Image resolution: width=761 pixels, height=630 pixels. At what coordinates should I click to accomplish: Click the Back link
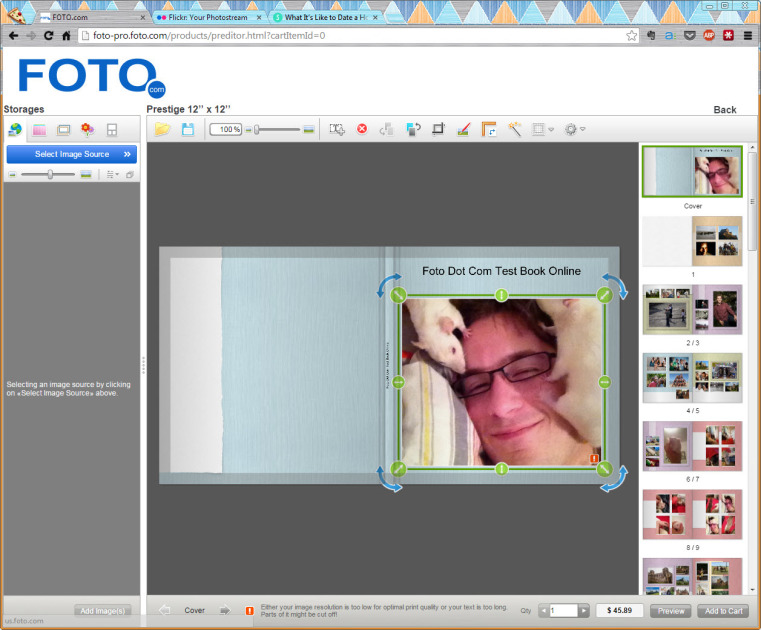click(724, 110)
